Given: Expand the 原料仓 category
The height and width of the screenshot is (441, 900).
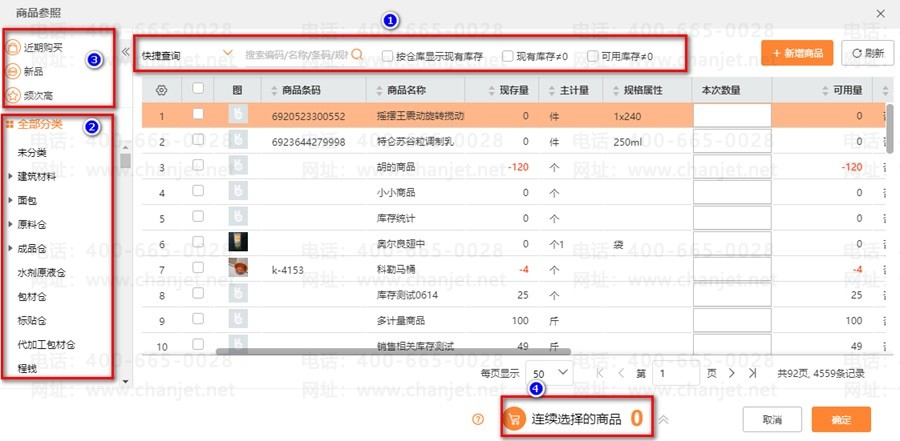Looking at the screenshot, I should click(x=10, y=225).
